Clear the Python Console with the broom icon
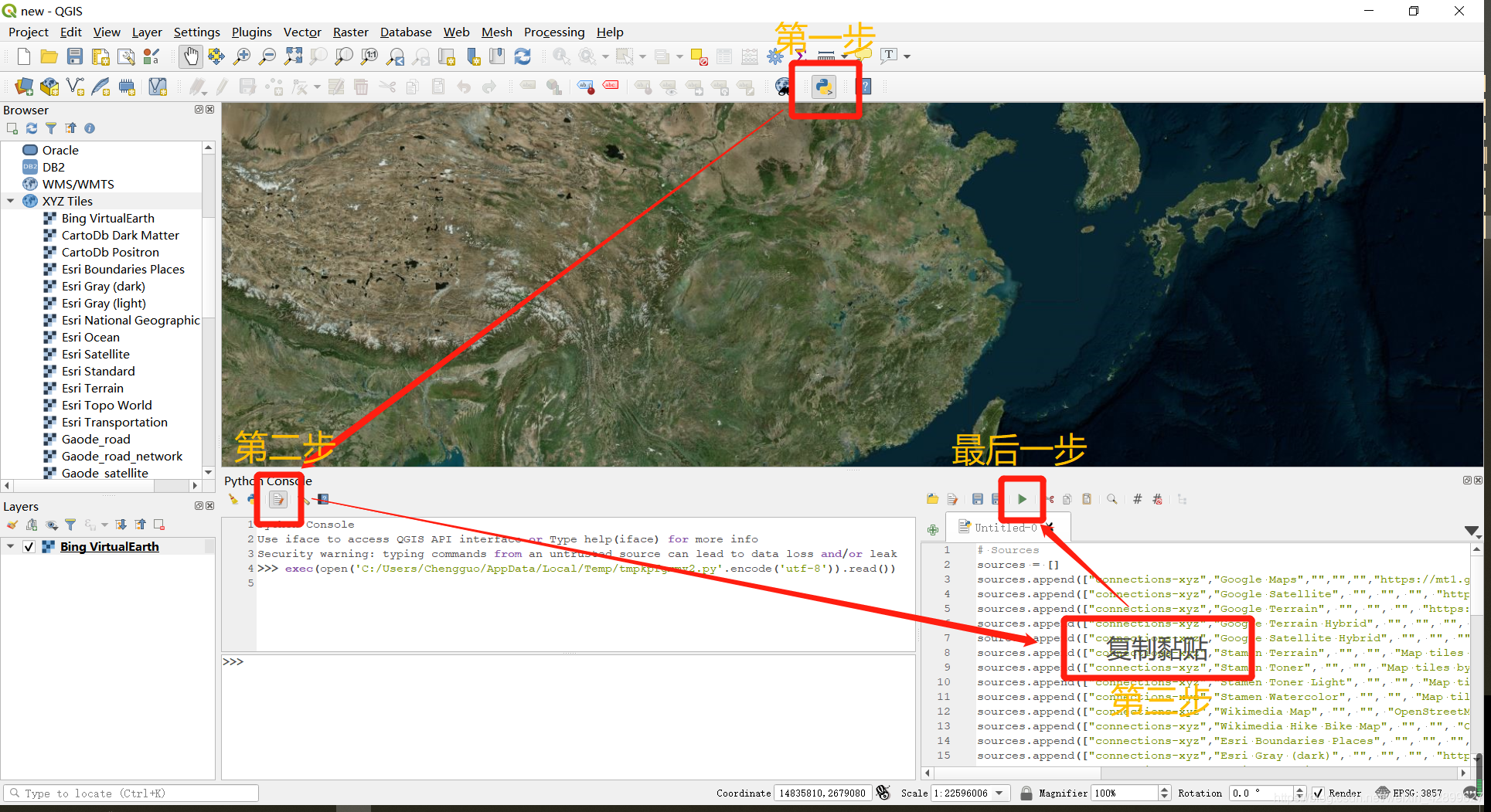Screen dimensions: 1491x812 (233, 500)
